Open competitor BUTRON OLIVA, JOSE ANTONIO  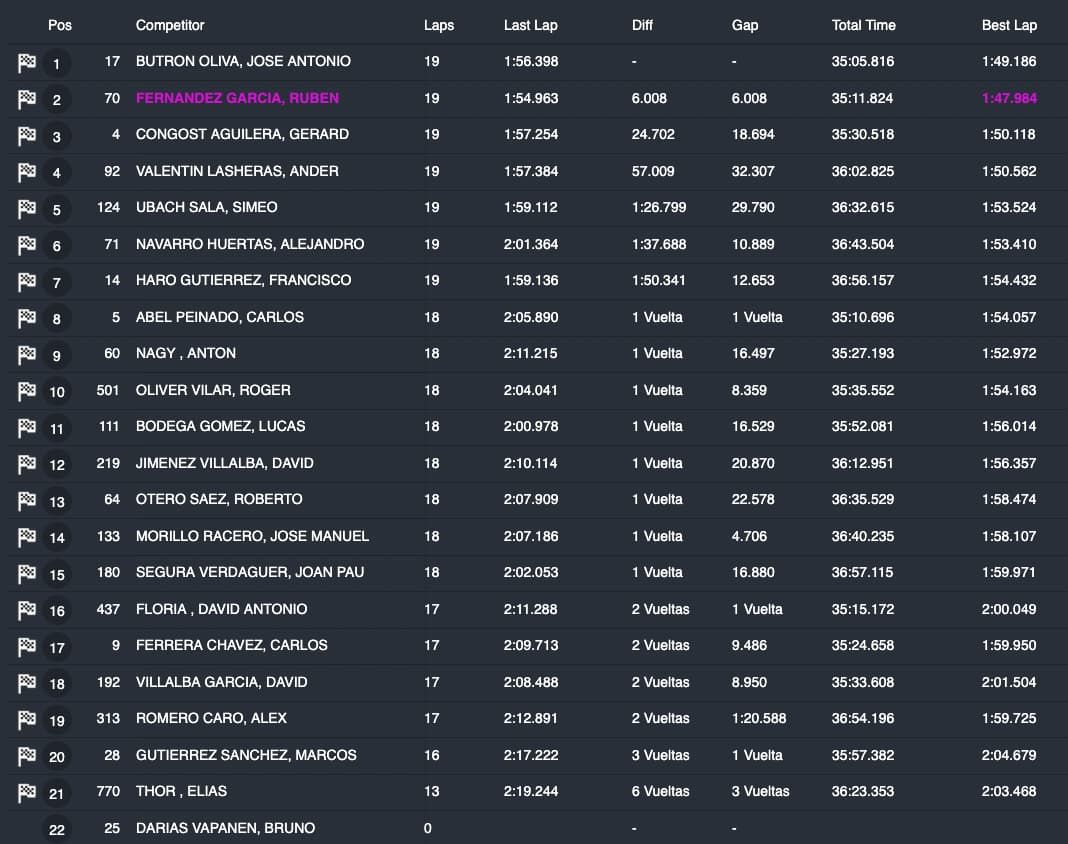coord(243,61)
